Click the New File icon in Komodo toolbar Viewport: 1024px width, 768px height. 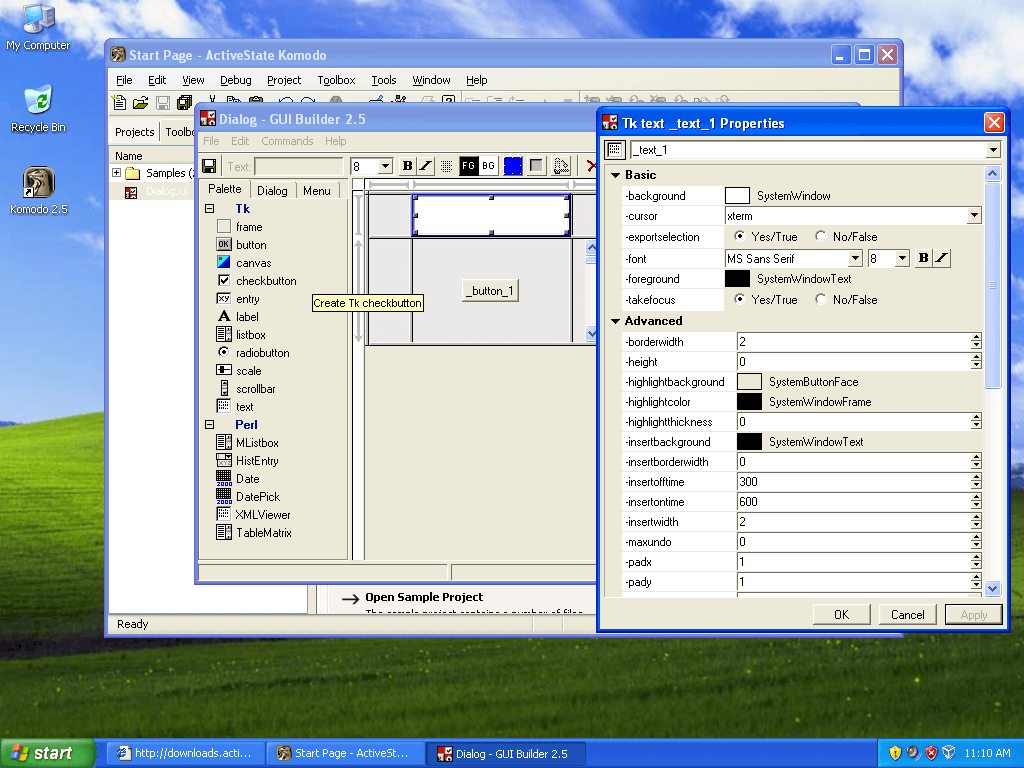(x=120, y=103)
